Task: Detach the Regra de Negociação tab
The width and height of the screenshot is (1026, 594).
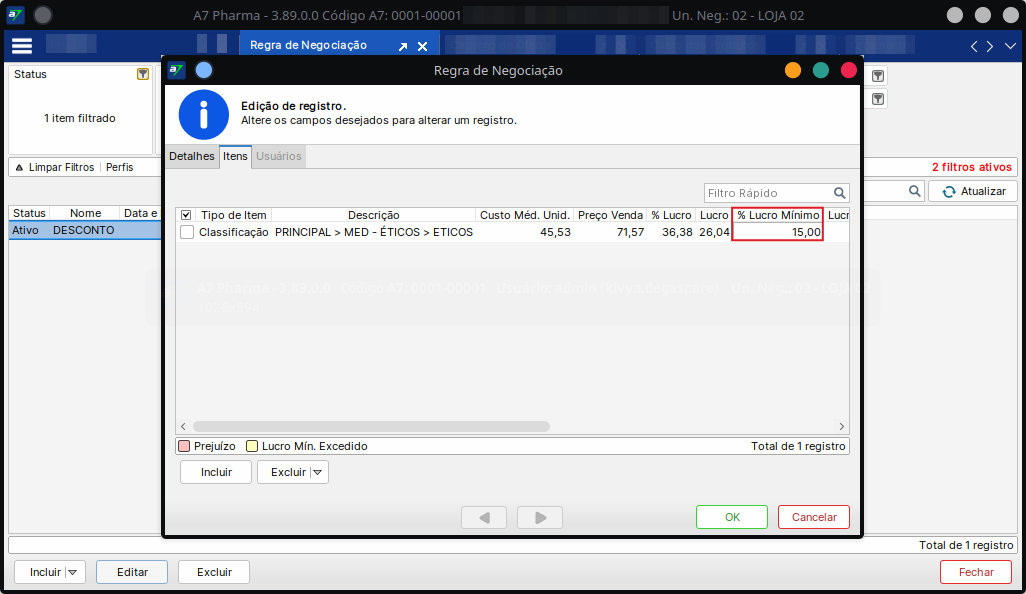Action: click(403, 47)
